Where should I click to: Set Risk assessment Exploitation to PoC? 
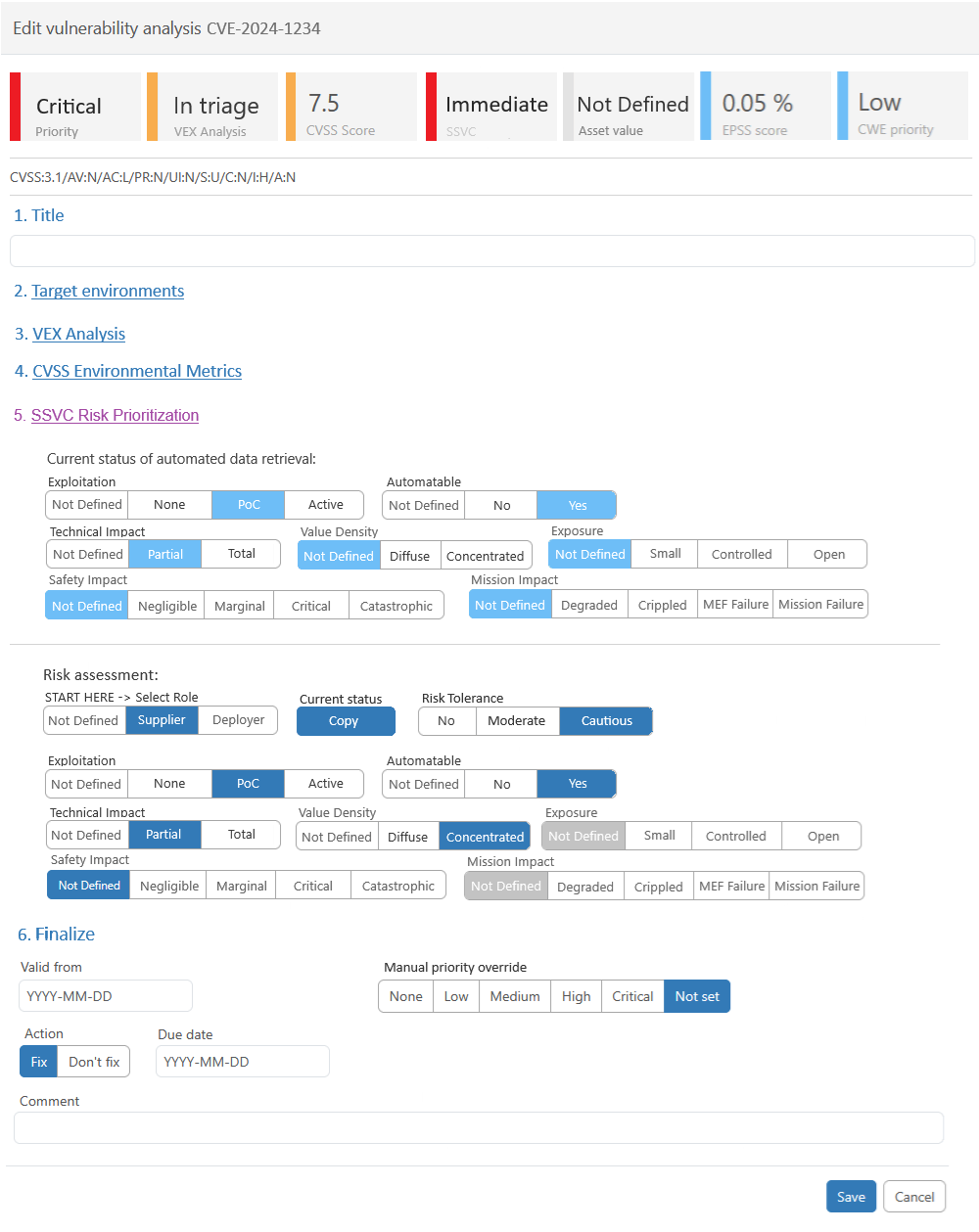point(249,784)
